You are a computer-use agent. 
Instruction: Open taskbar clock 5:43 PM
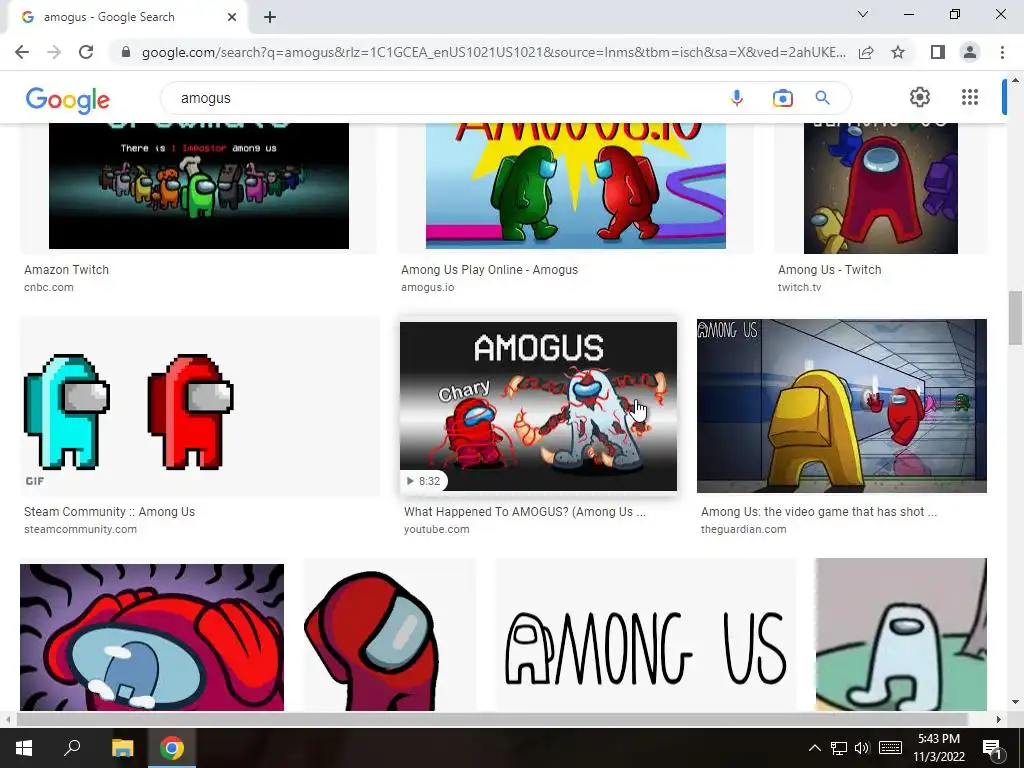point(939,748)
